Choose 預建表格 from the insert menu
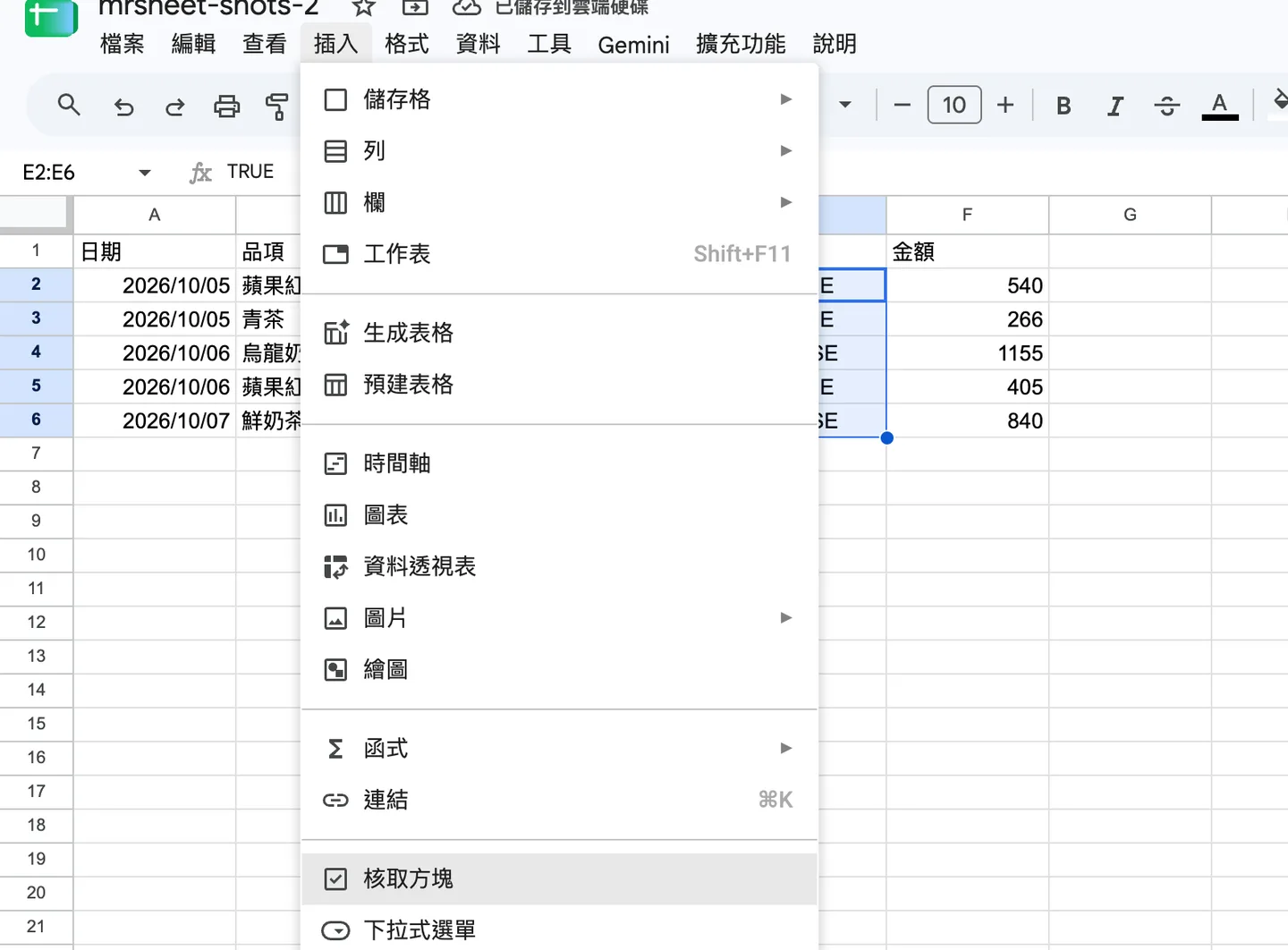The width and height of the screenshot is (1288, 950). (559, 385)
